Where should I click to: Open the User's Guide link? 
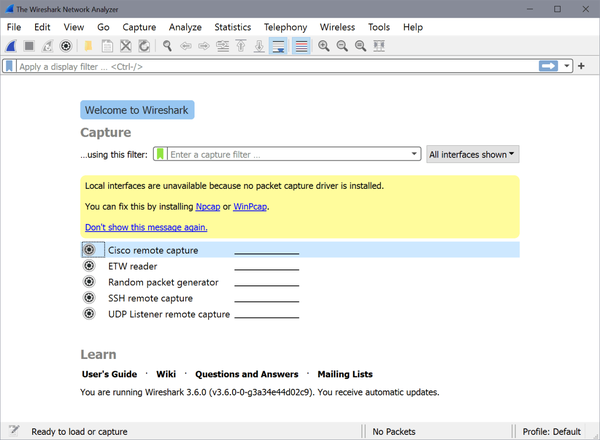109,374
